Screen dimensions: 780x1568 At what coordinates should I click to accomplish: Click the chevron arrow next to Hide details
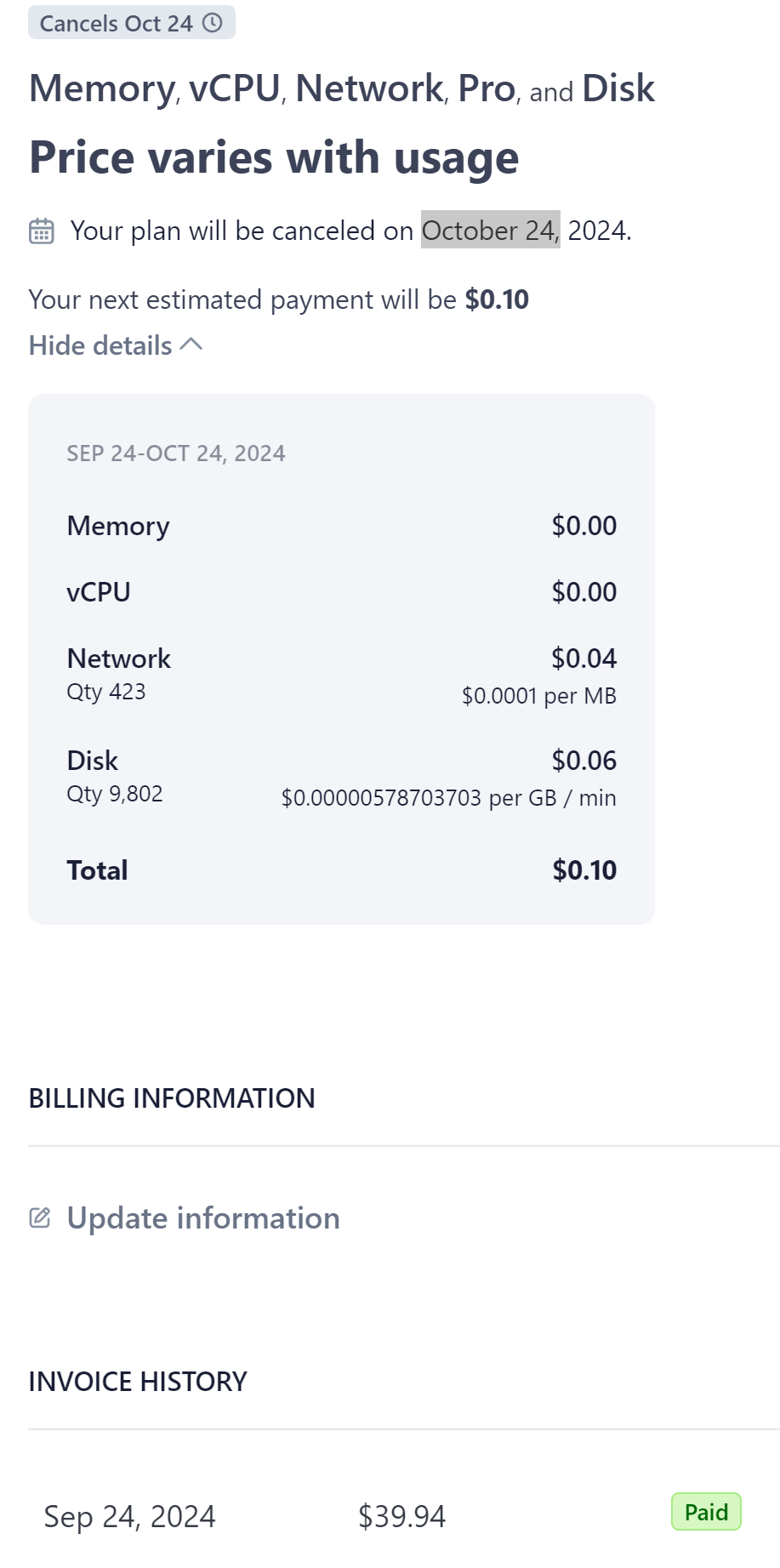192,345
